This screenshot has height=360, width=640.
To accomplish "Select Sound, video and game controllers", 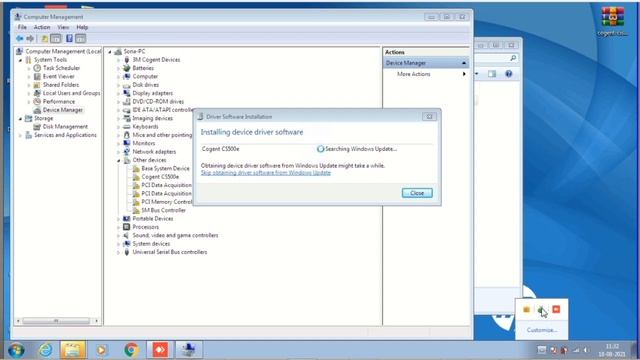I will pos(175,235).
